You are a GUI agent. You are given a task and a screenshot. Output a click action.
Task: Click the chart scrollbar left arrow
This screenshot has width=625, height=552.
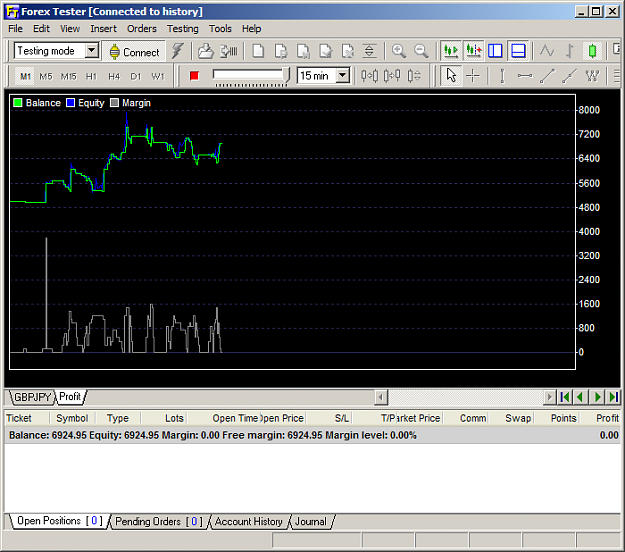tap(381, 397)
